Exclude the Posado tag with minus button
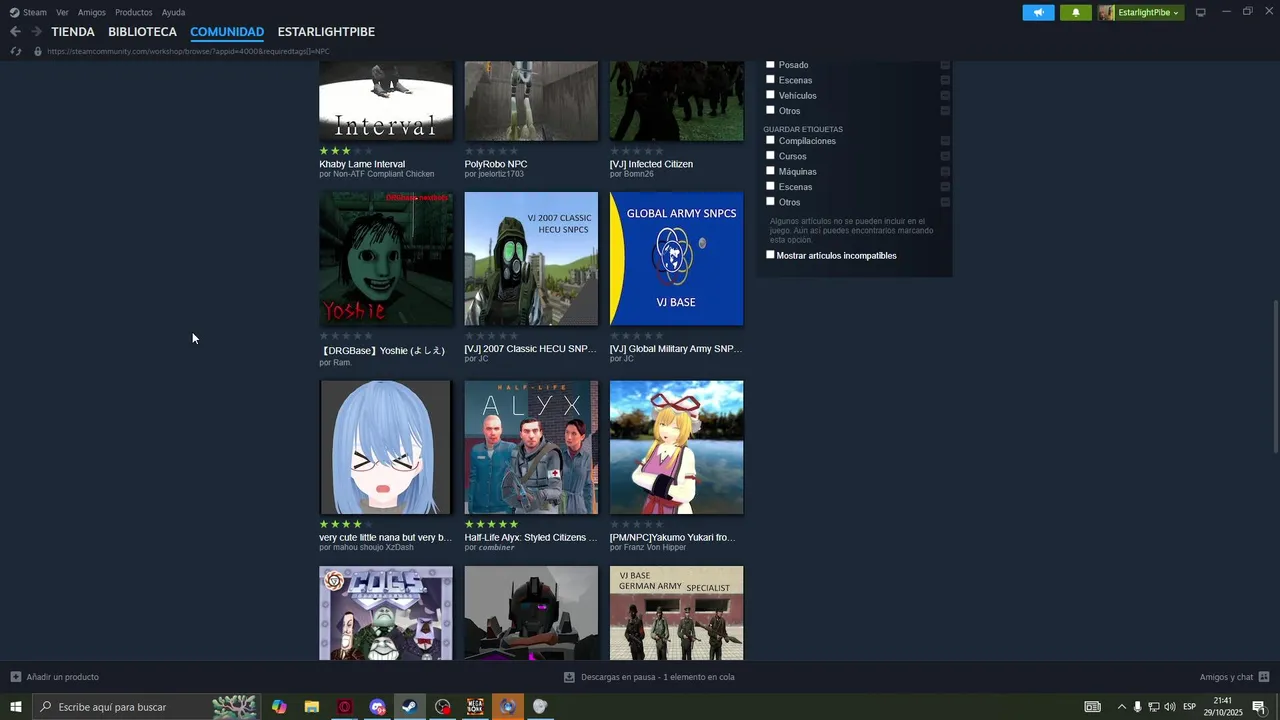The width and height of the screenshot is (1280, 720). click(x=945, y=65)
